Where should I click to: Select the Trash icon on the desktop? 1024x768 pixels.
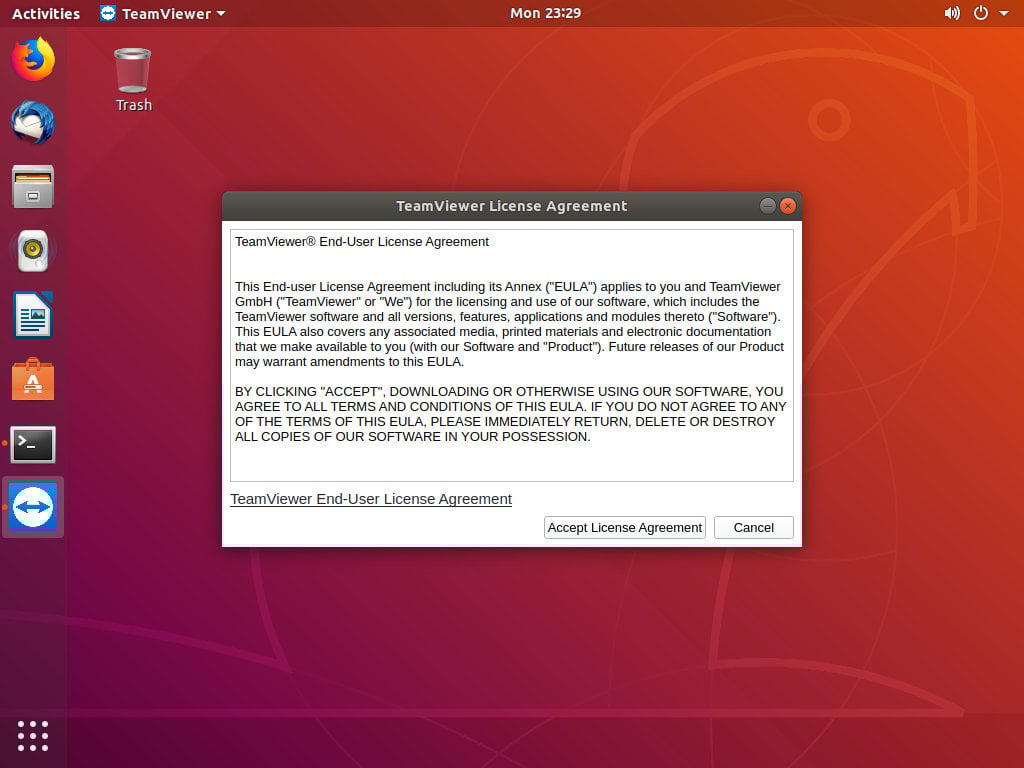point(133,80)
